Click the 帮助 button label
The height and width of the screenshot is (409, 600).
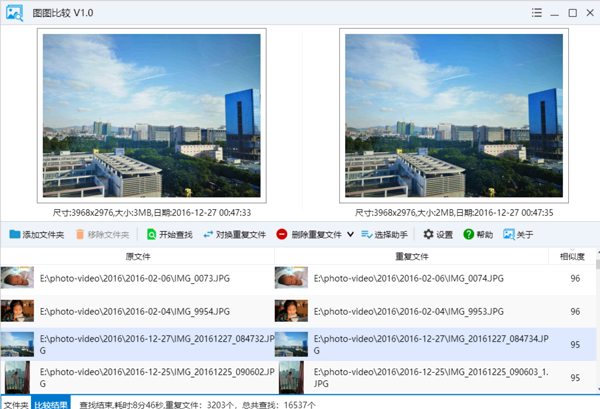click(484, 235)
